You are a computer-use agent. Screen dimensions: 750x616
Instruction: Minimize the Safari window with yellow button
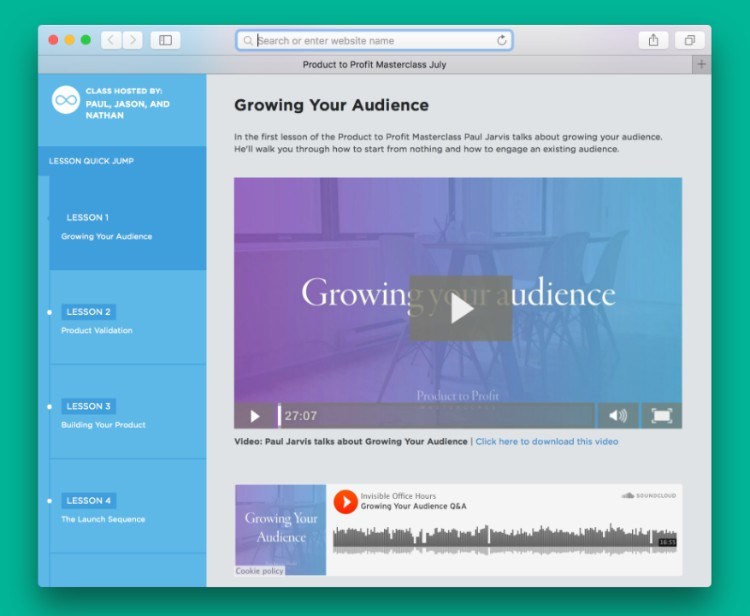point(70,40)
